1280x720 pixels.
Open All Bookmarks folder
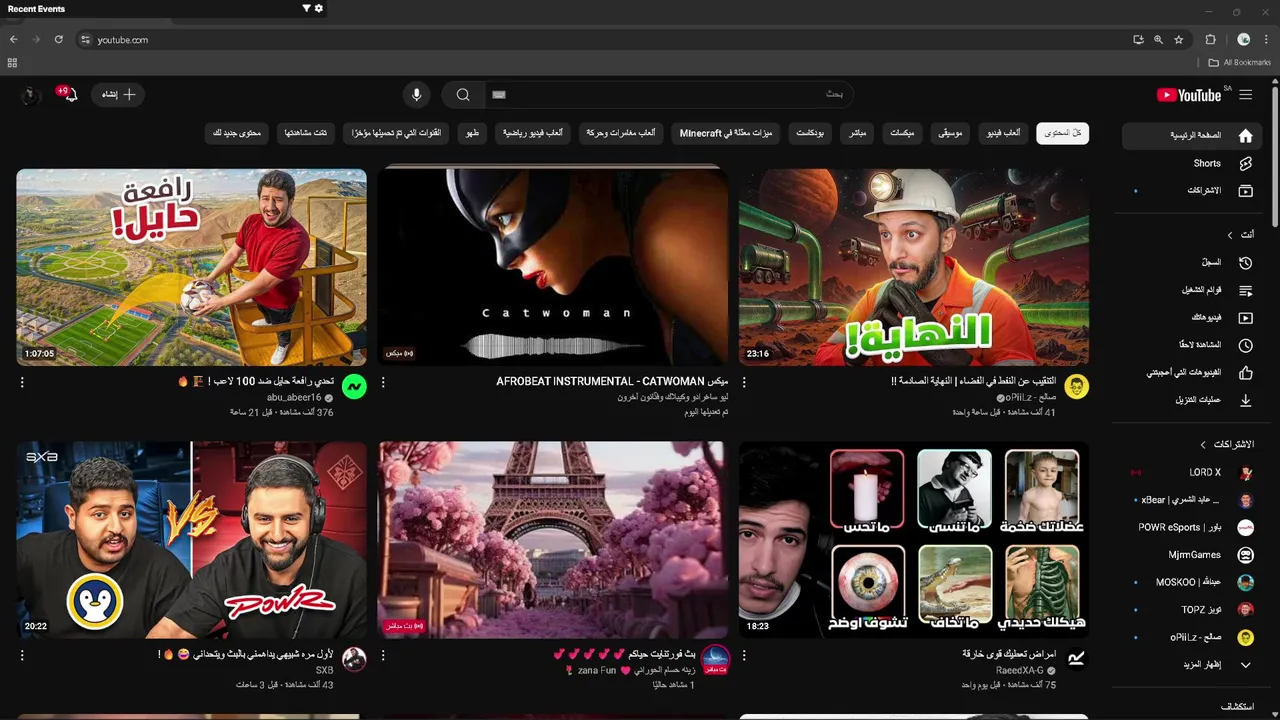(1240, 63)
